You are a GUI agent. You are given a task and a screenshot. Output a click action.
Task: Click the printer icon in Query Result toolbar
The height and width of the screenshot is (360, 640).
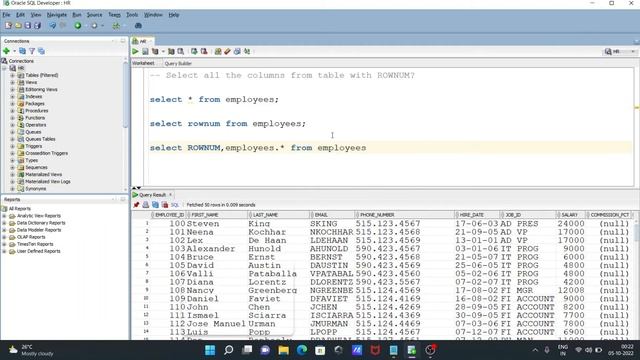point(146,205)
